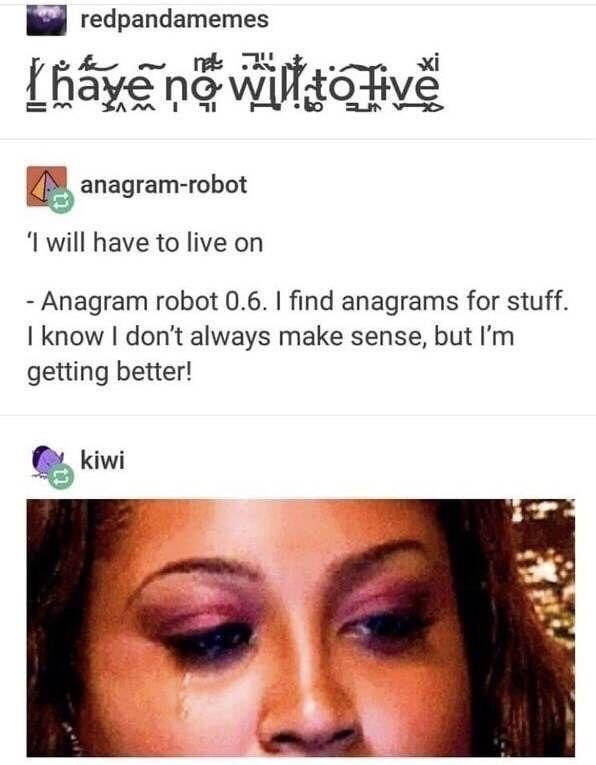Open the purple kiwi avatar
Viewport: 596px width, 765px height.
point(48,462)
